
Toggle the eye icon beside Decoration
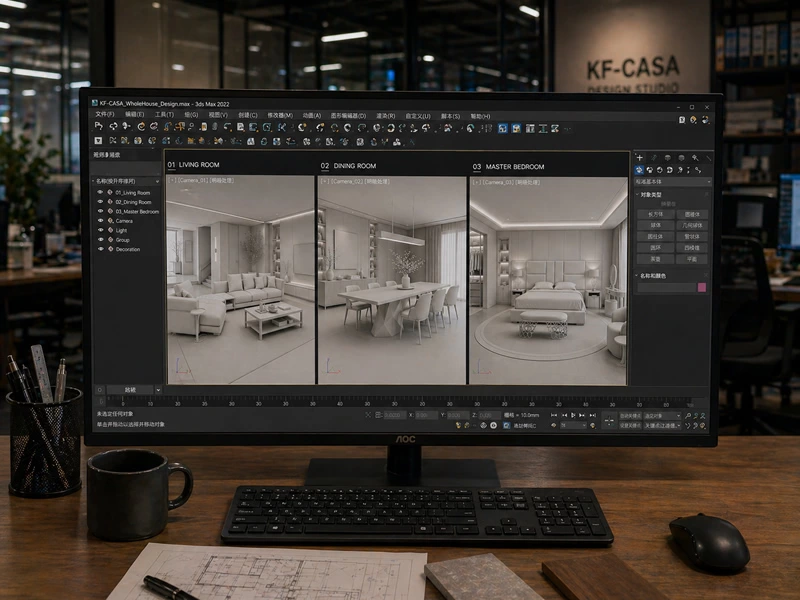click(100, 249)
